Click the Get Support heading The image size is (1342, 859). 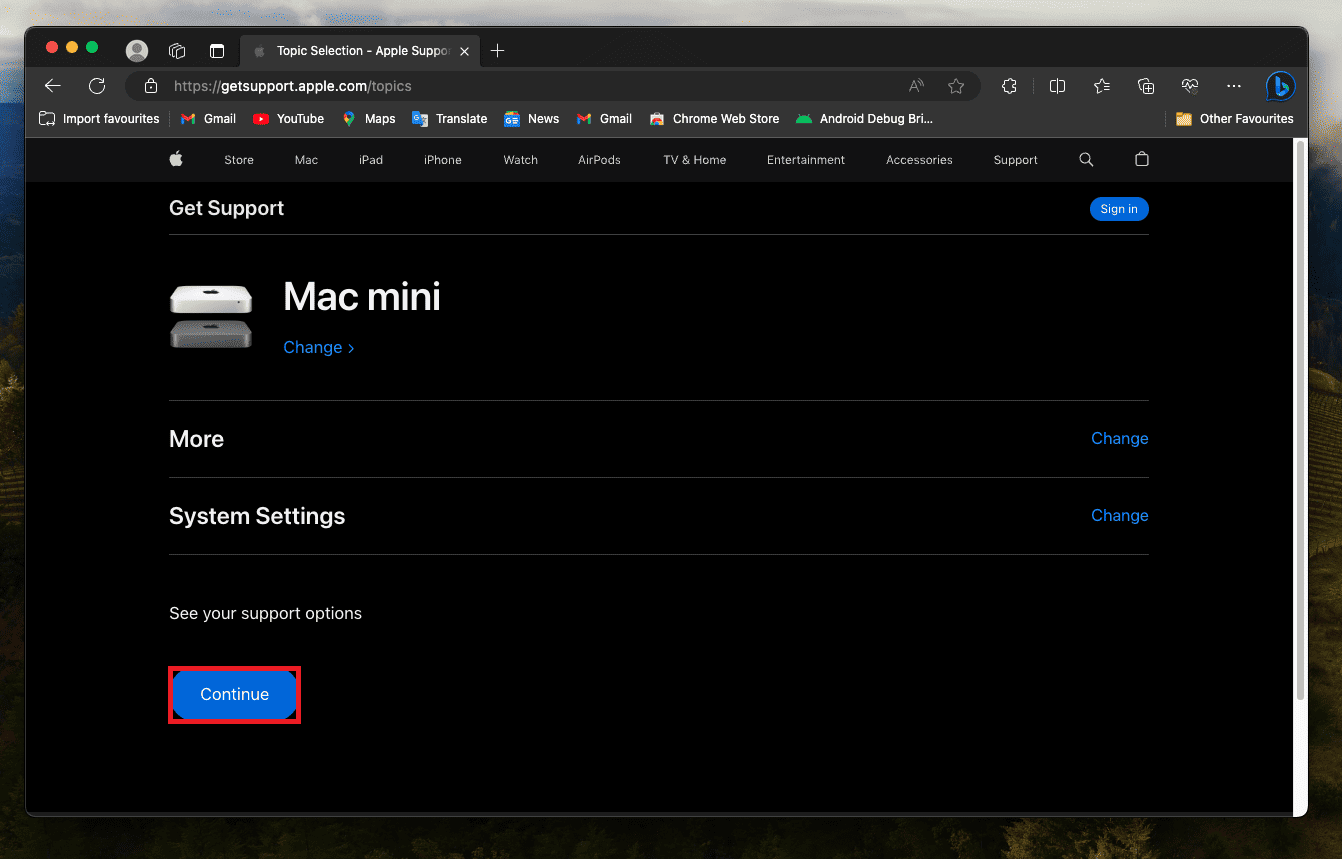[227, 208]
